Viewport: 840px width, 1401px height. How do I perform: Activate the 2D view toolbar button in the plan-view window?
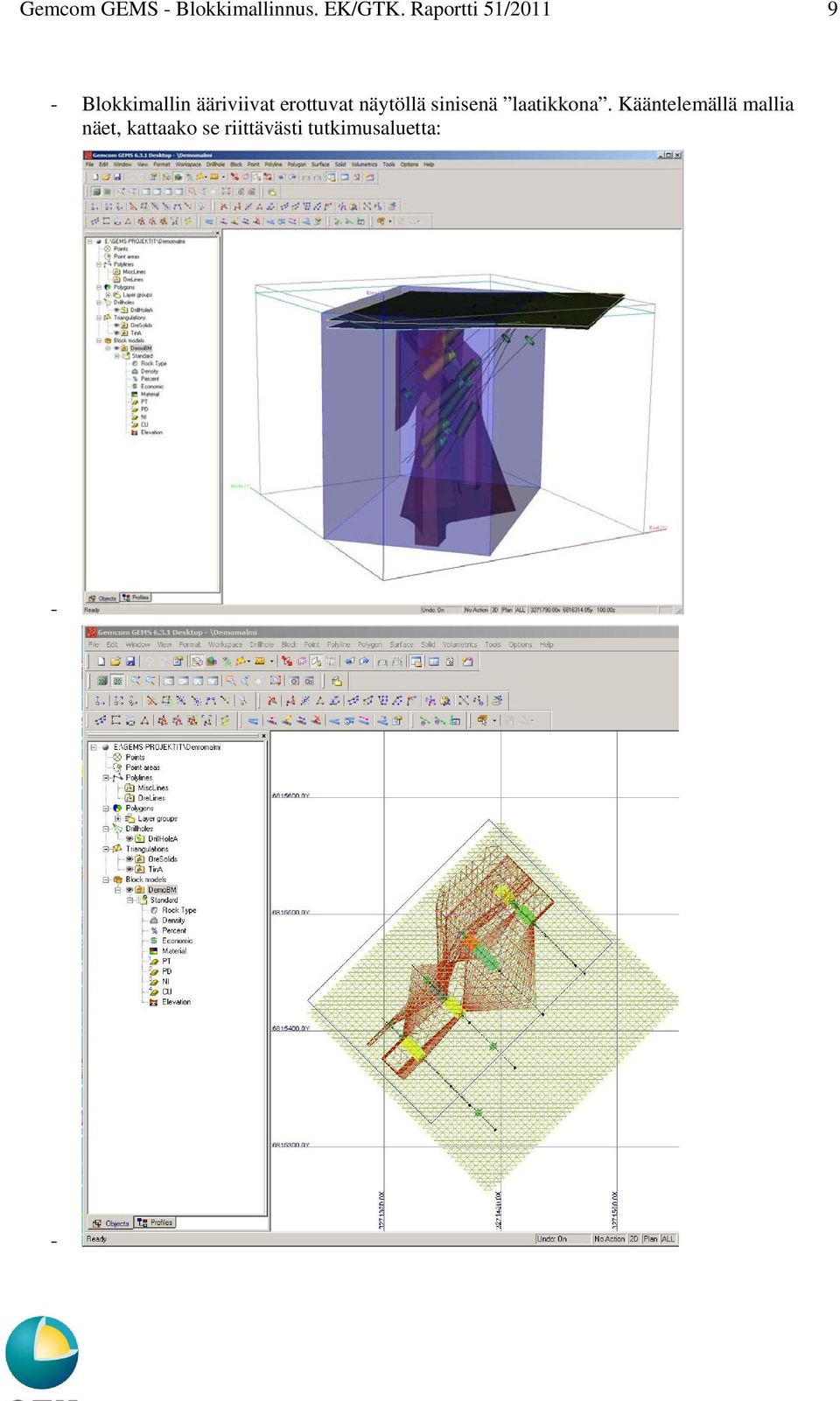(117, 681)
